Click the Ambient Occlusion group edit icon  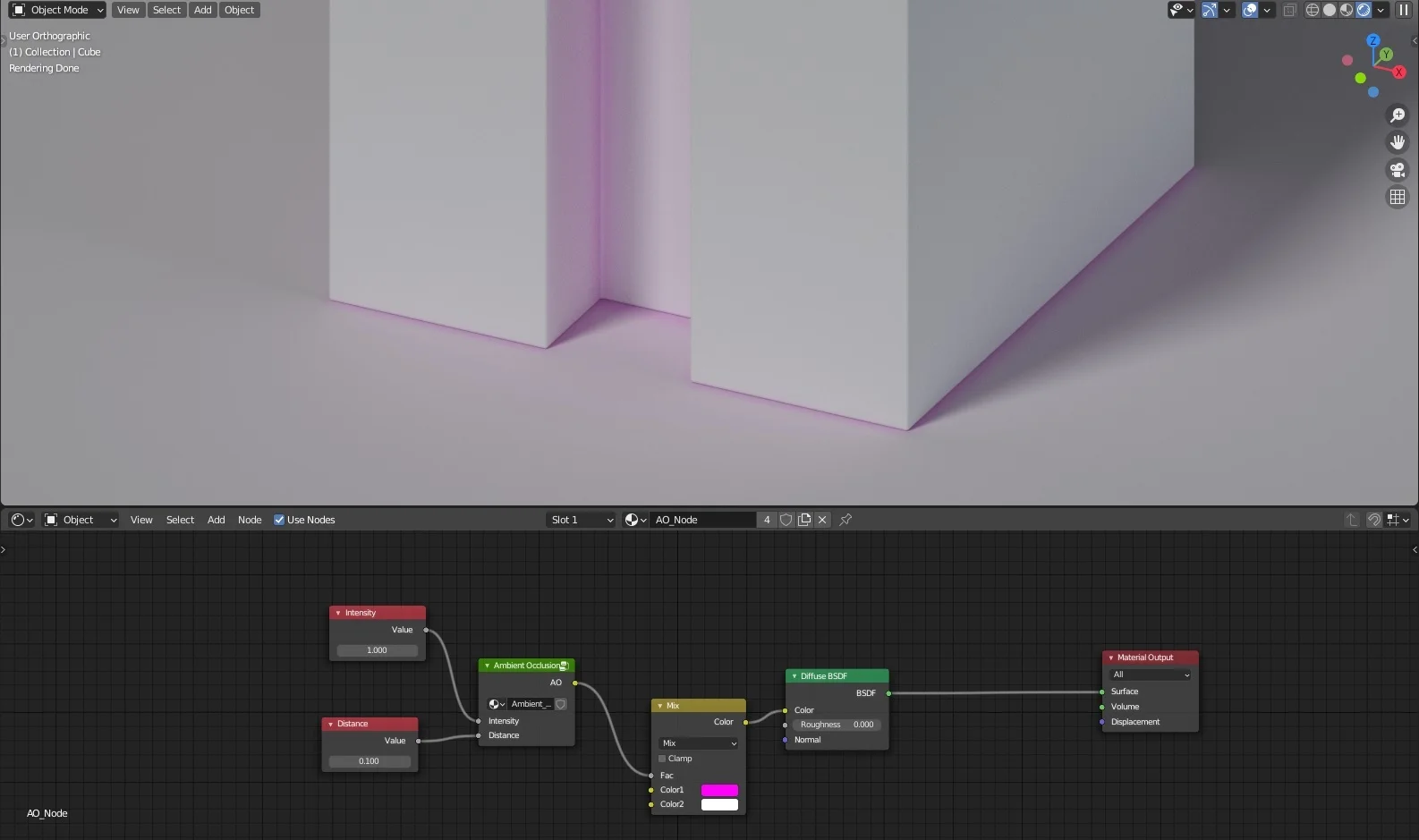(x=564, y=666)
